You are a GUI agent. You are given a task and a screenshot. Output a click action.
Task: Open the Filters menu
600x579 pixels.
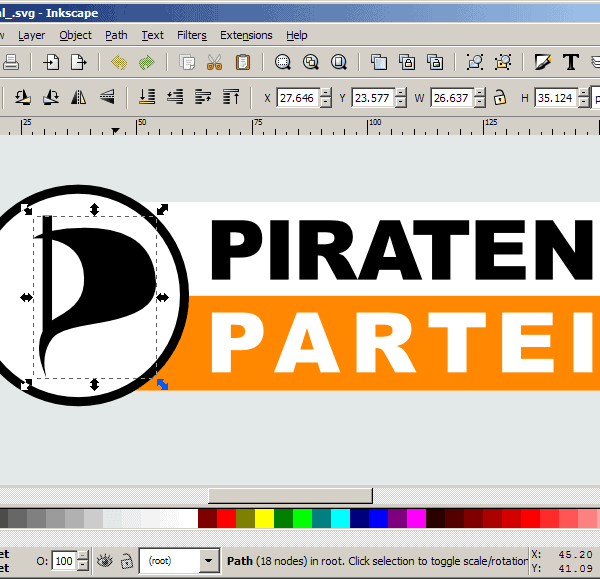(x=191, y=35)
